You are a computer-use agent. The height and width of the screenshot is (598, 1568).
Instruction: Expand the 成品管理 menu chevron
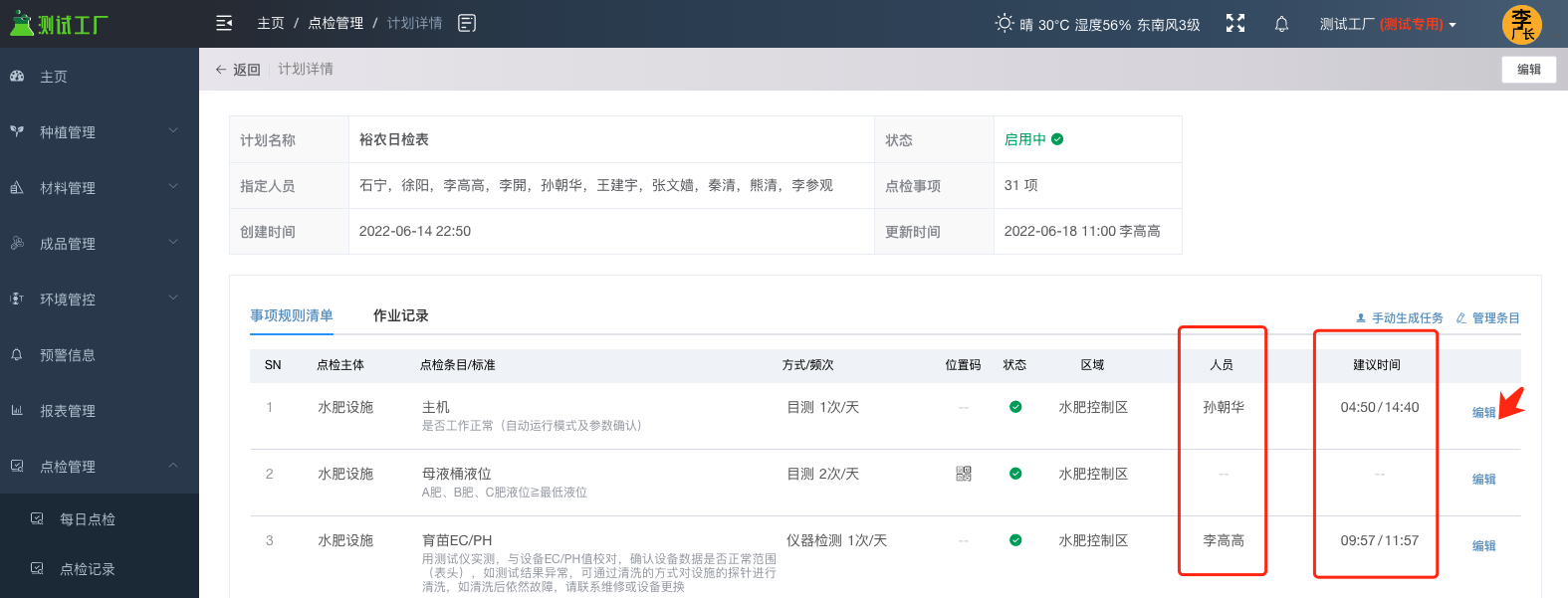click(x=173, y=242)
